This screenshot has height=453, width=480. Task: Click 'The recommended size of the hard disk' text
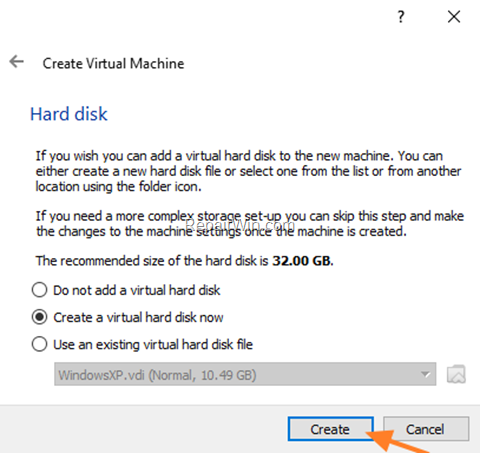tap(152, 261)
